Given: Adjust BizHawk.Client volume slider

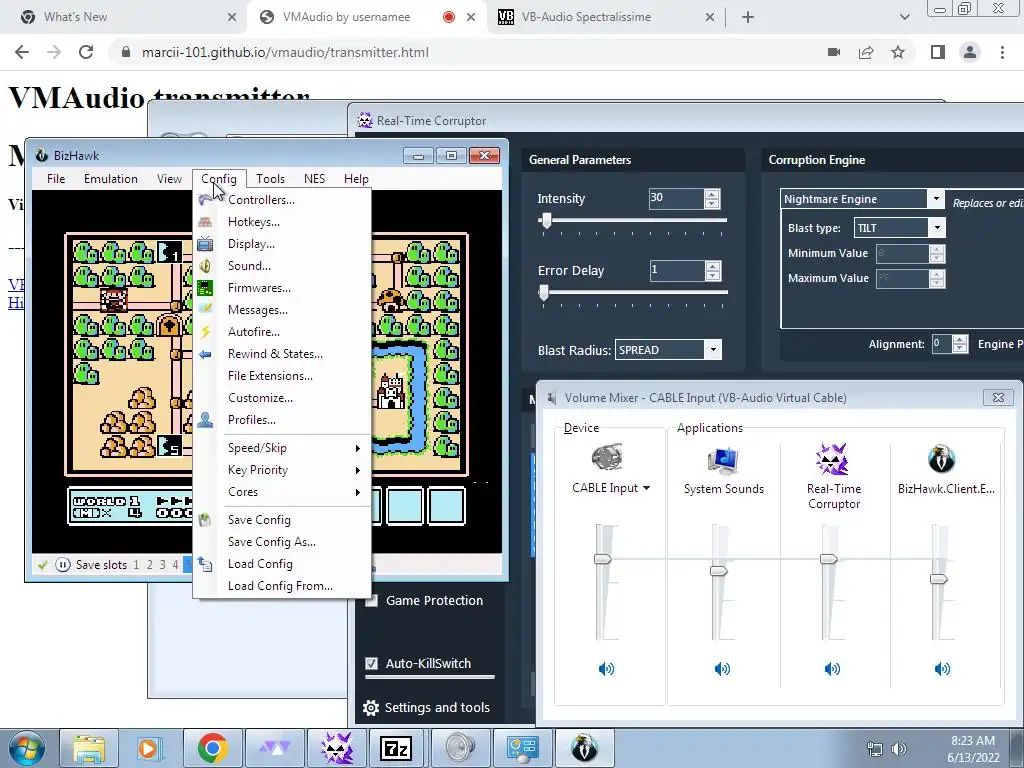Looking at the screenshot, I should [938, 579].
